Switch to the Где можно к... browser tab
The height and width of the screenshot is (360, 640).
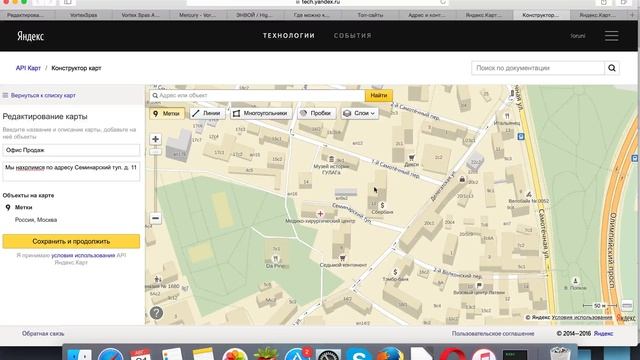pos(312,15)
